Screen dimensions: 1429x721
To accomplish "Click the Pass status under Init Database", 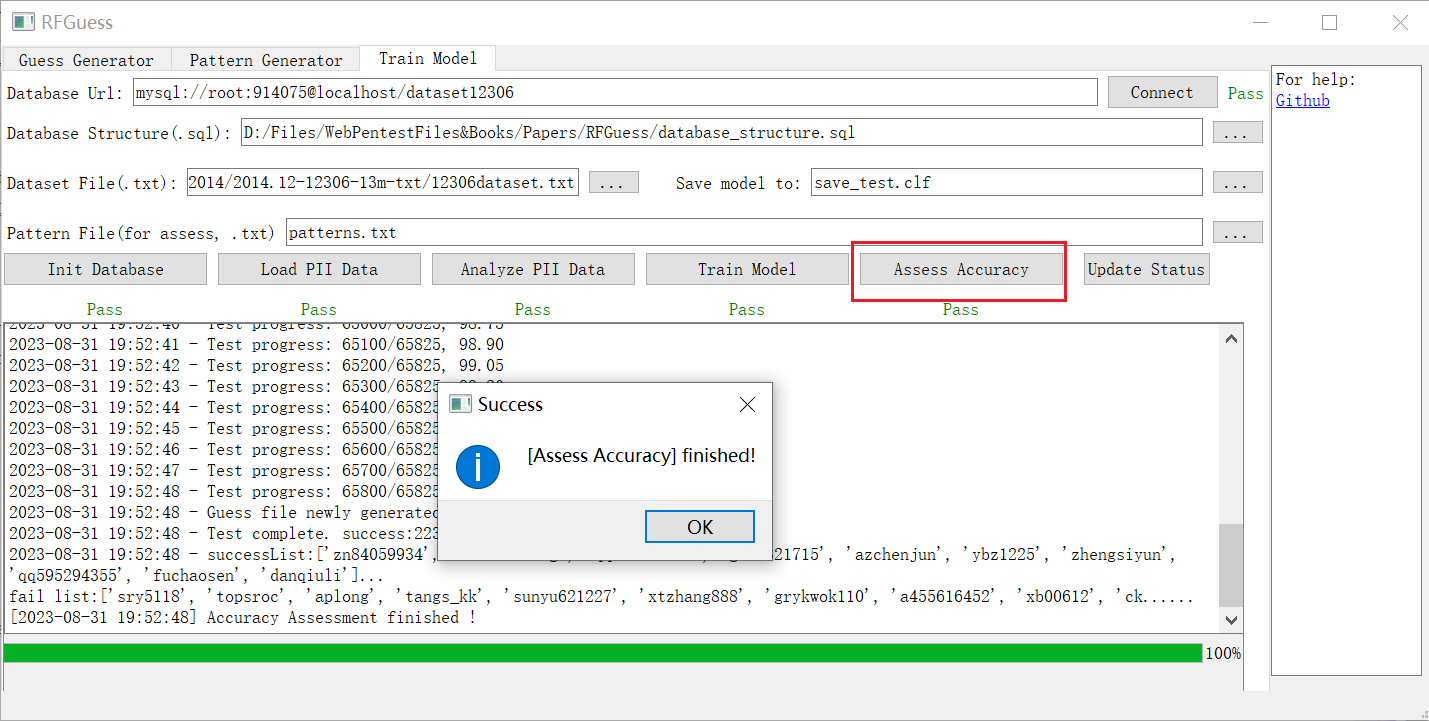I will click(105, 310).
